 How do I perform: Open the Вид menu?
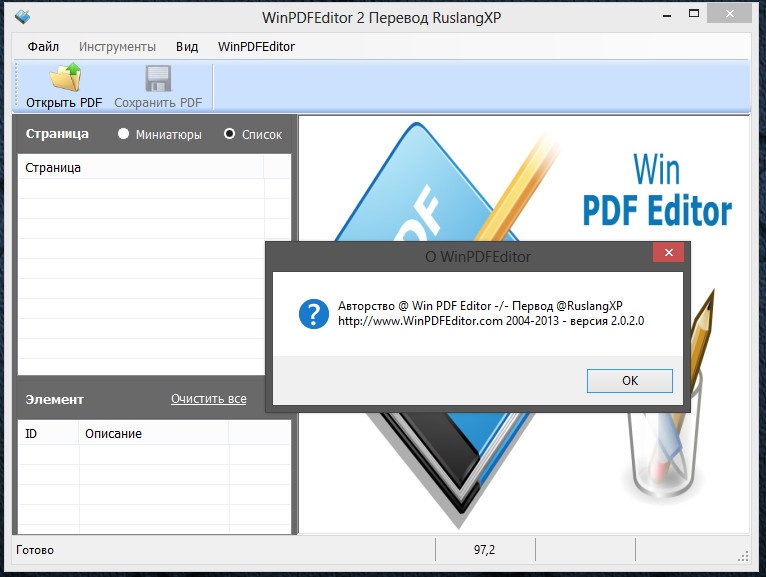186,46
